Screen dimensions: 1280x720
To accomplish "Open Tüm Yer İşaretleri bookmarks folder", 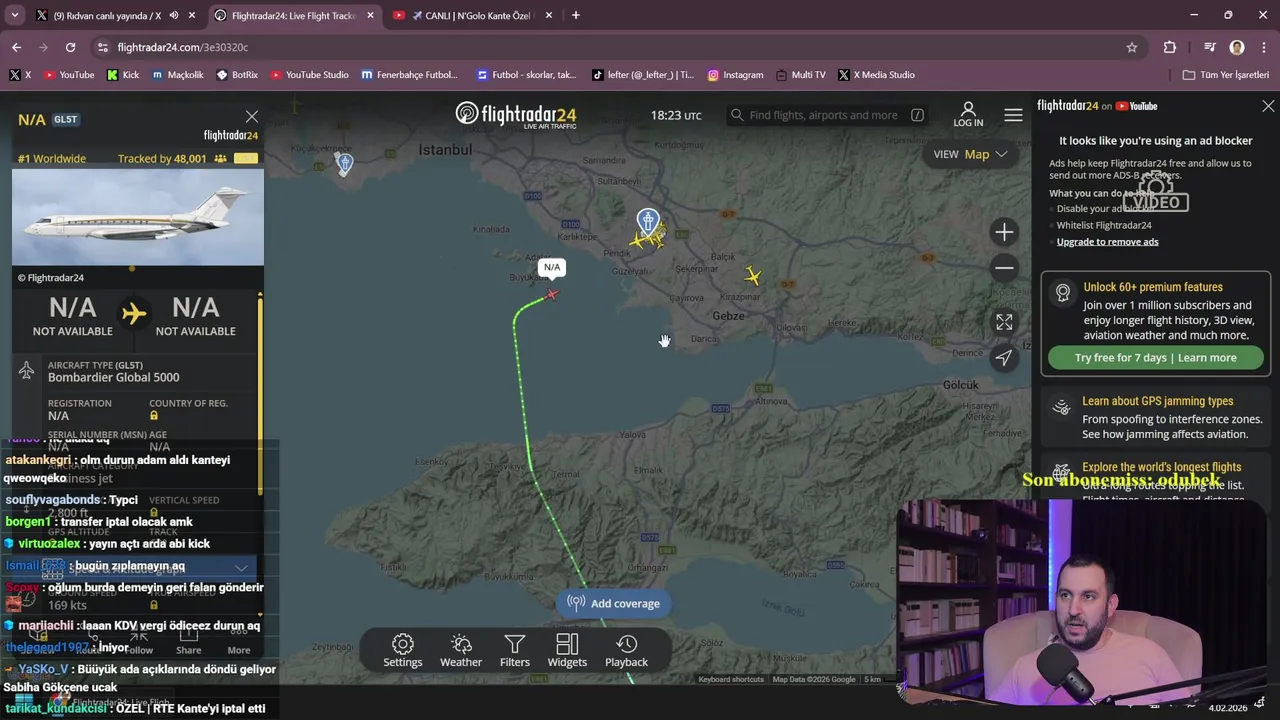I will (x=1225, y=75).
